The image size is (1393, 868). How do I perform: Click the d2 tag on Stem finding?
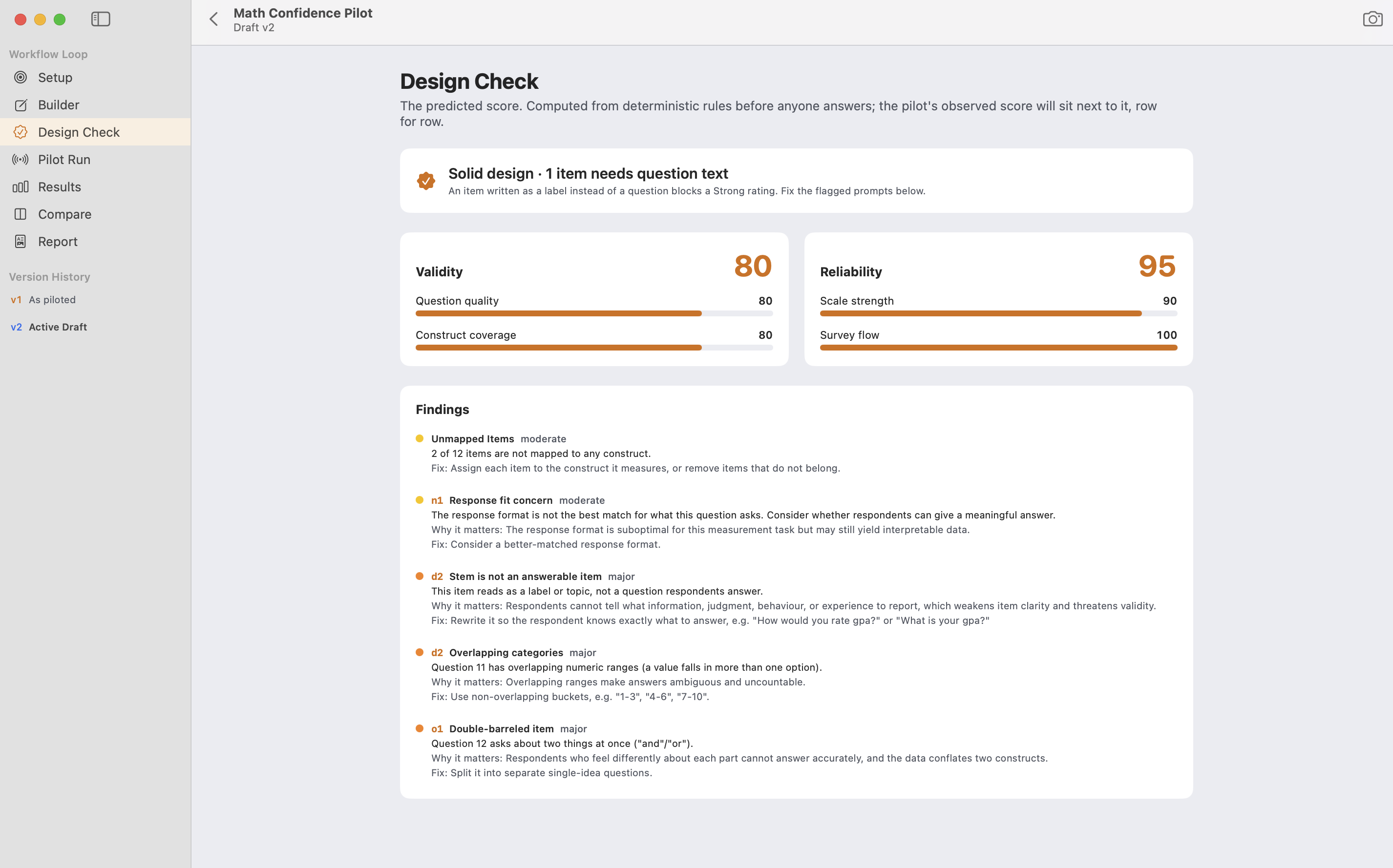pyautogui.click(x=437, y=577)
